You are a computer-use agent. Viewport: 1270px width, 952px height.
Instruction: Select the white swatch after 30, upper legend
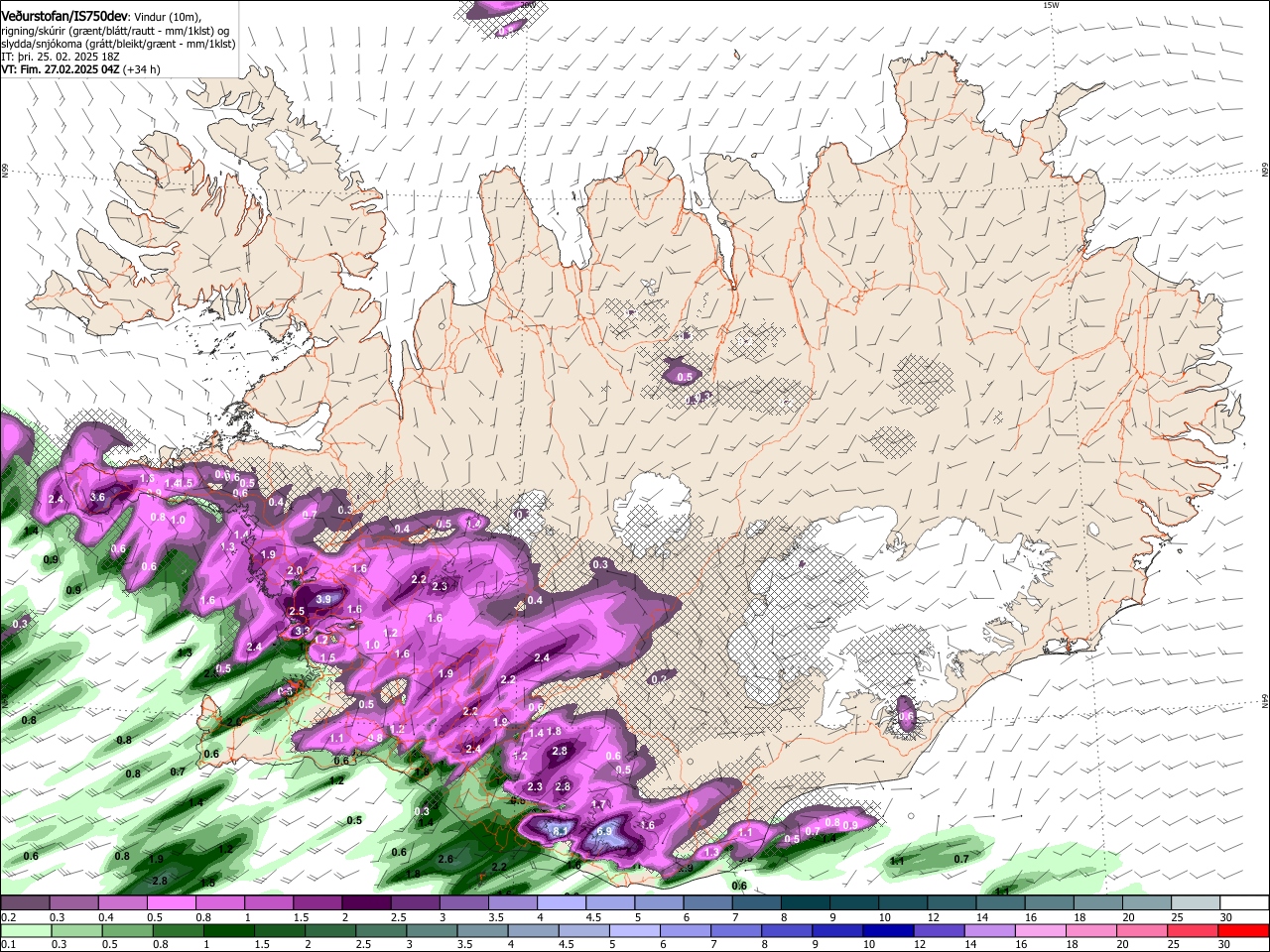tap(1245, 902)
